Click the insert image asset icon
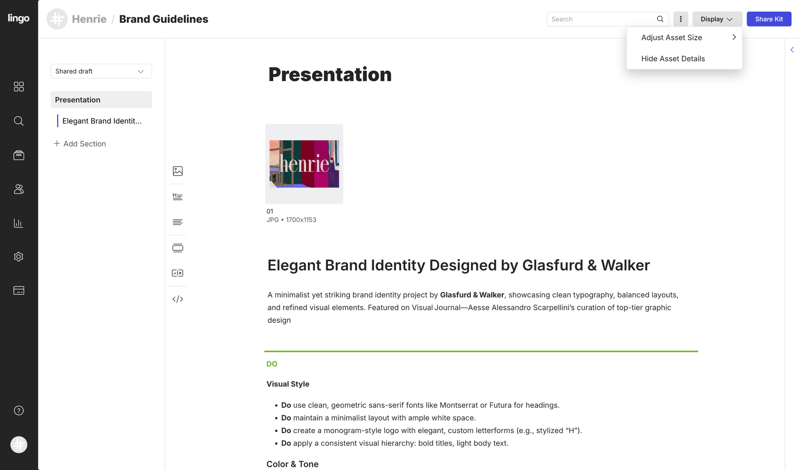This screenshot has height=470, width=800. [x=177, y=171]
